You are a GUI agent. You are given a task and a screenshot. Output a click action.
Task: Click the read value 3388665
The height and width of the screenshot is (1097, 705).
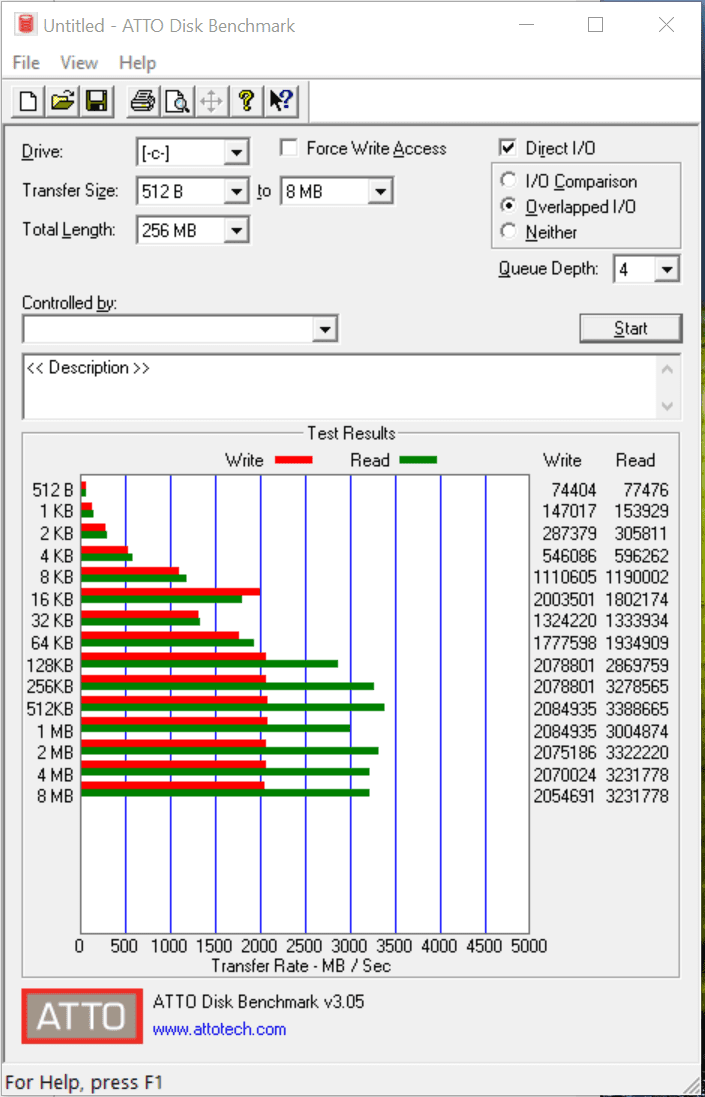pos(637,709)
